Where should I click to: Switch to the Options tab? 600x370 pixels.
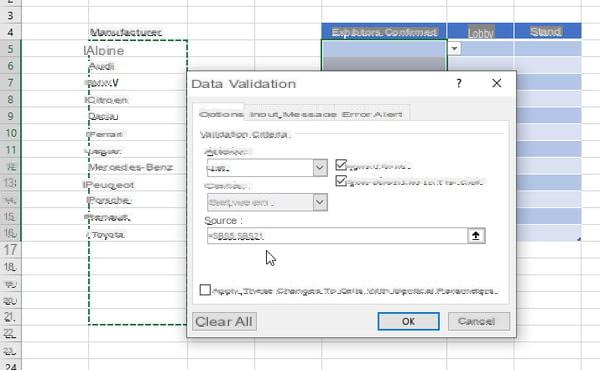point(221,114)
